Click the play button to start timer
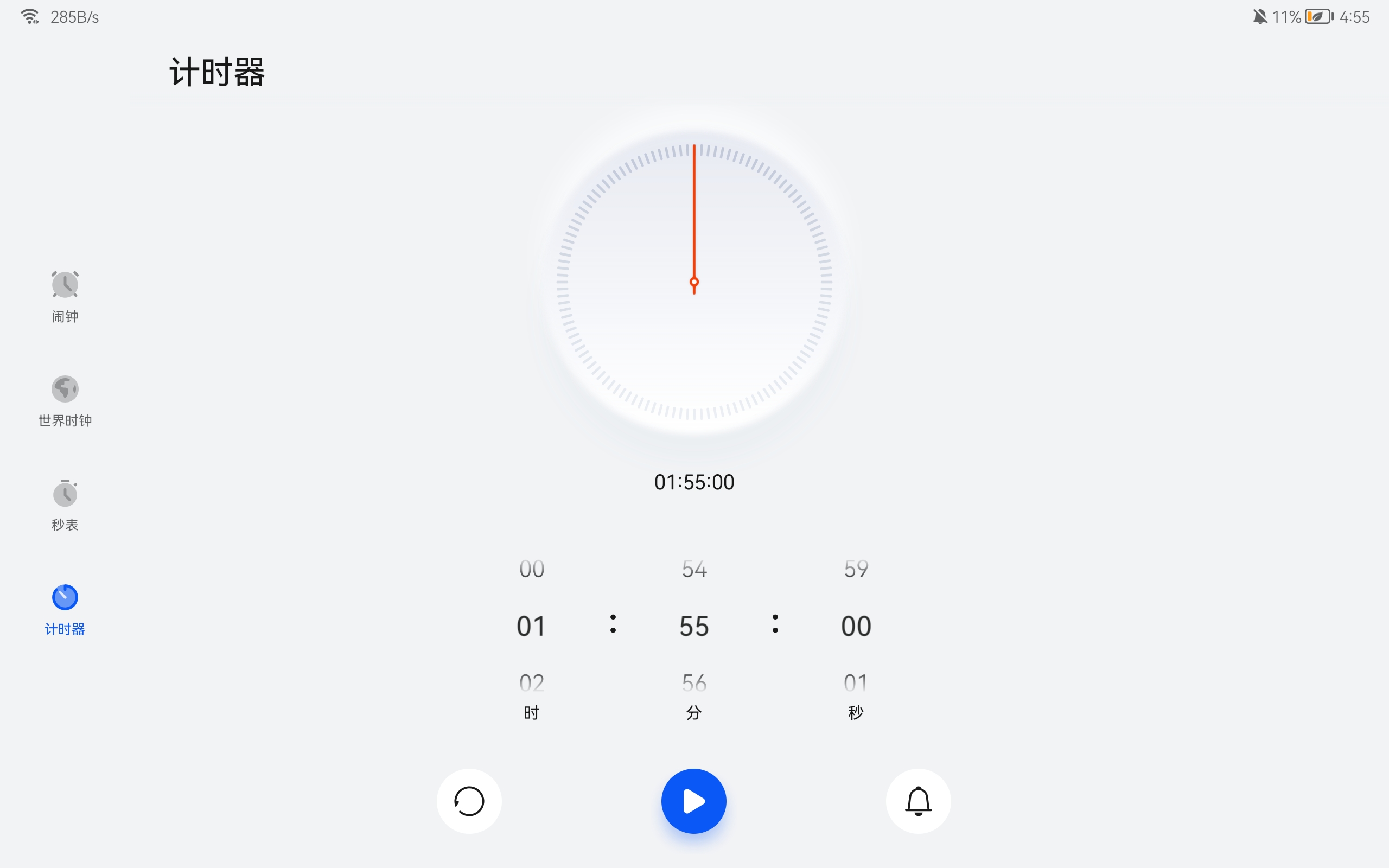Screen dimensions: 1389x868 (694, 801)
